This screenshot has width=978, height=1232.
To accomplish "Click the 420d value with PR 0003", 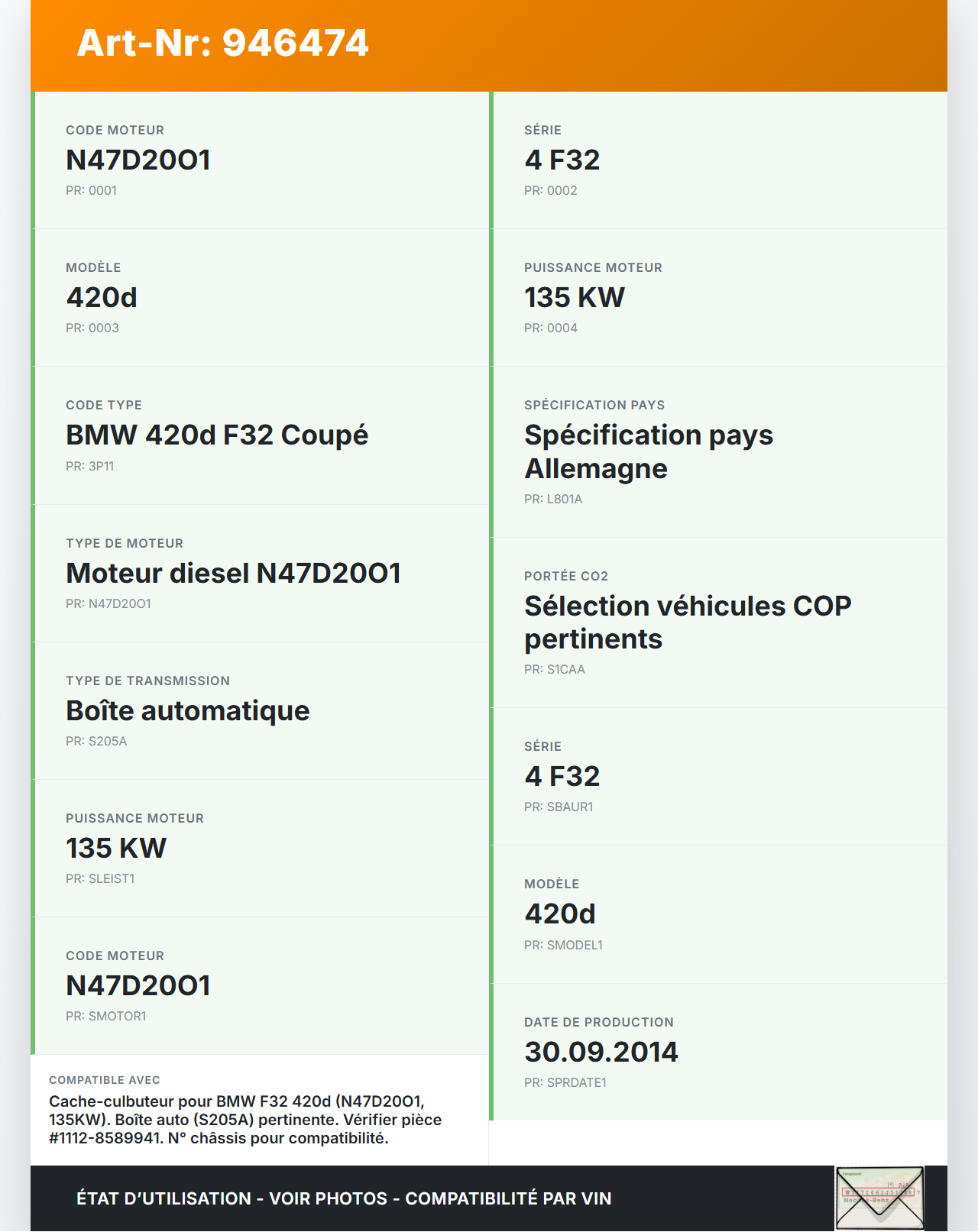I will pos(102,298).
